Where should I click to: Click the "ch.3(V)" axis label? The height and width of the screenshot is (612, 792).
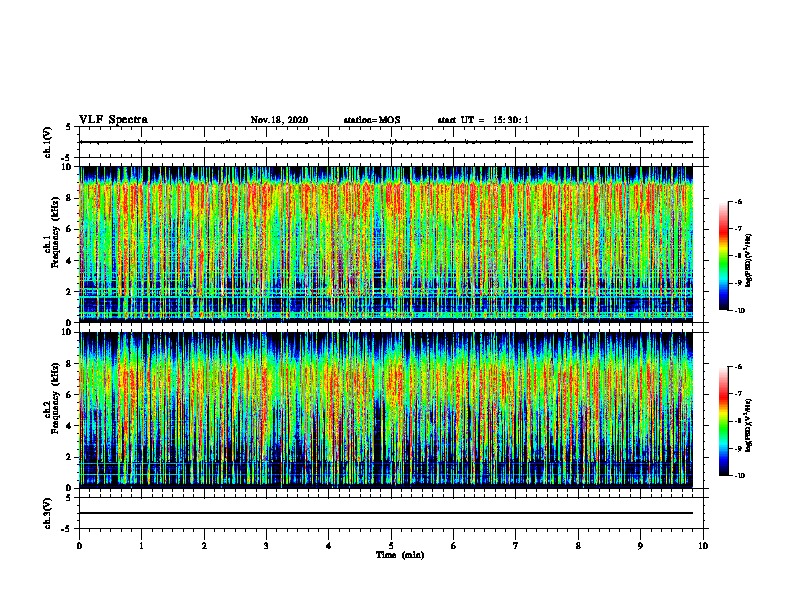[48, 513]
